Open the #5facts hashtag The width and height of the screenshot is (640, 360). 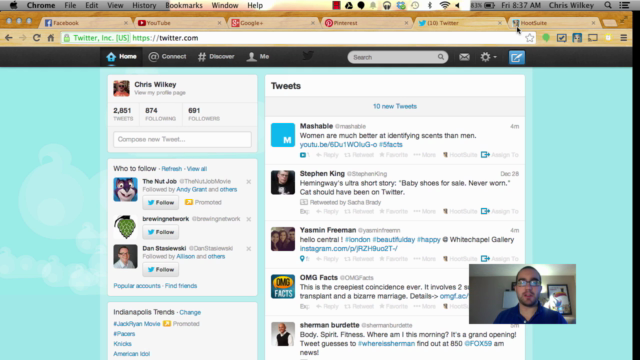click(391, 144)
